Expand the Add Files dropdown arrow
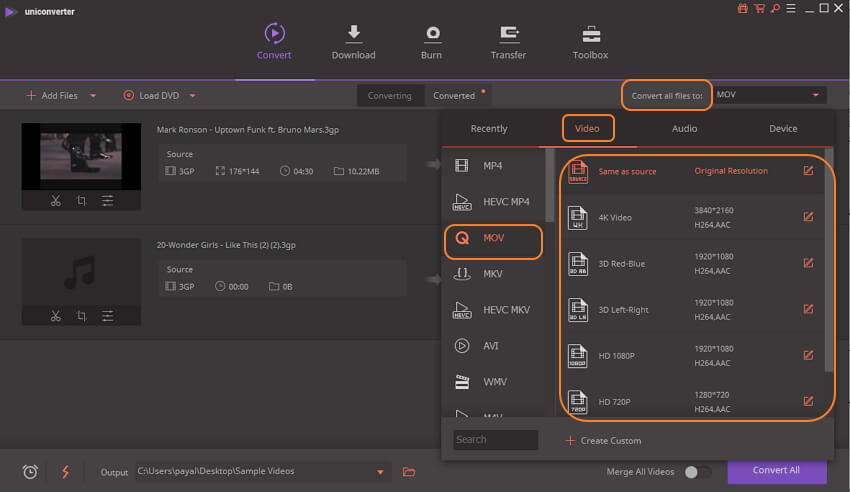 93,96
